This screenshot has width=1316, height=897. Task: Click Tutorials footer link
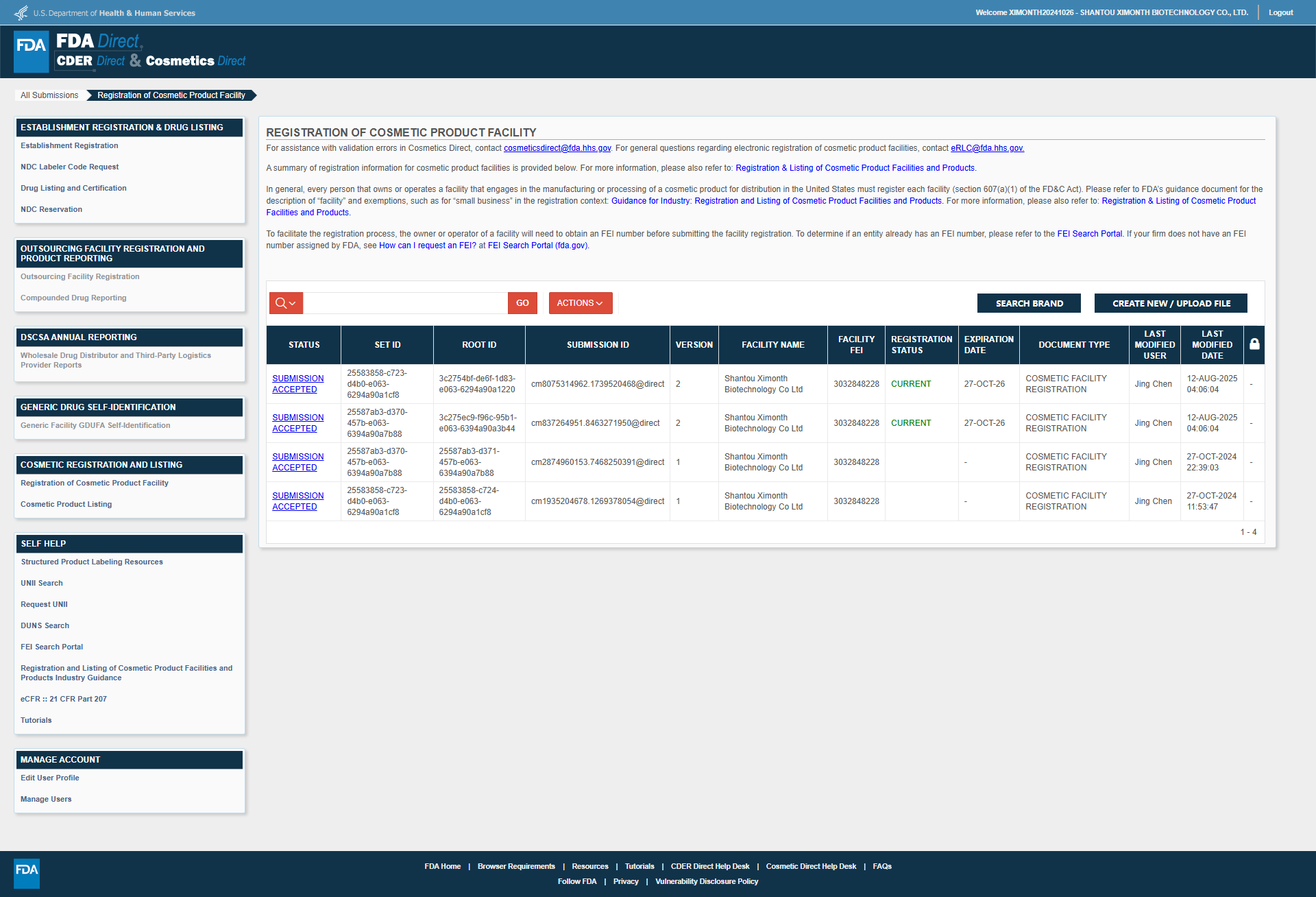639,866
